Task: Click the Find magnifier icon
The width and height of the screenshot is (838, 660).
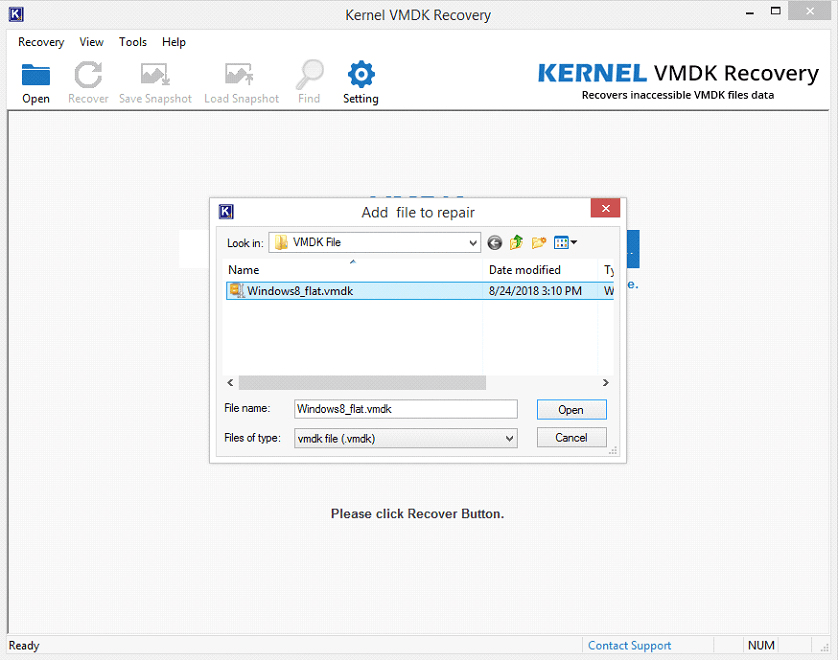Action: (x=309, y=75)
